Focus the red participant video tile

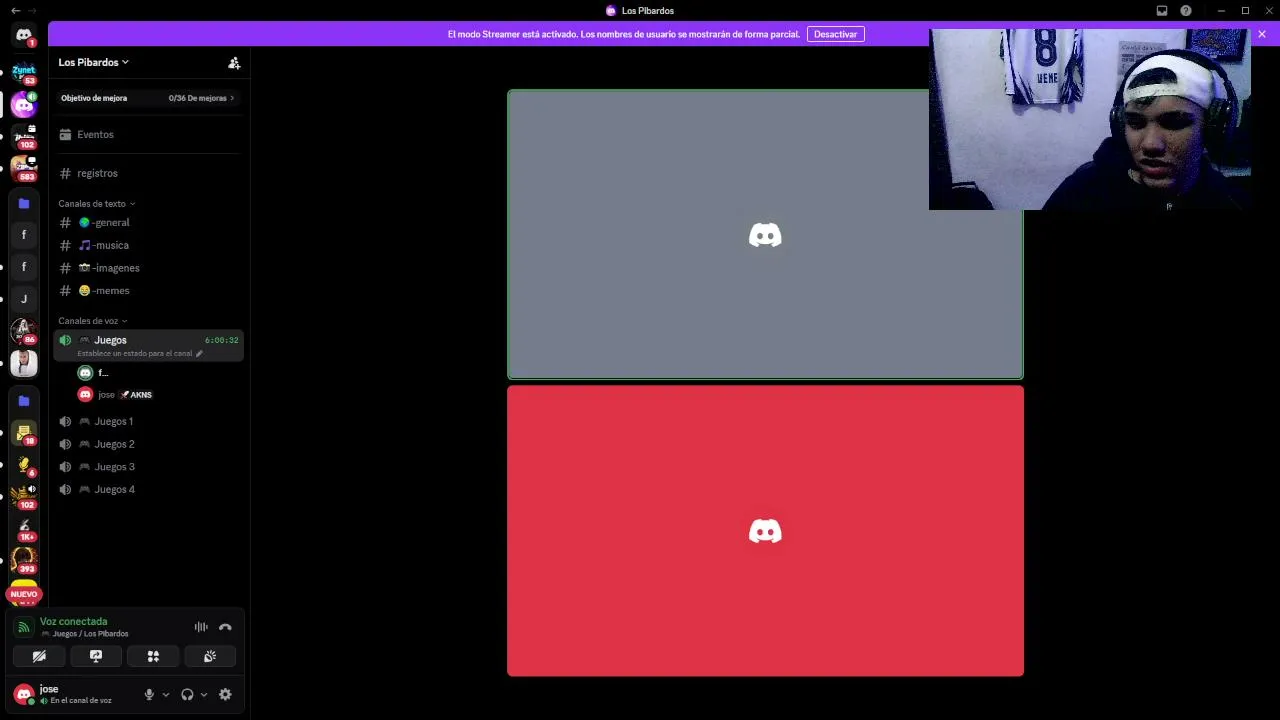(765, 531)
